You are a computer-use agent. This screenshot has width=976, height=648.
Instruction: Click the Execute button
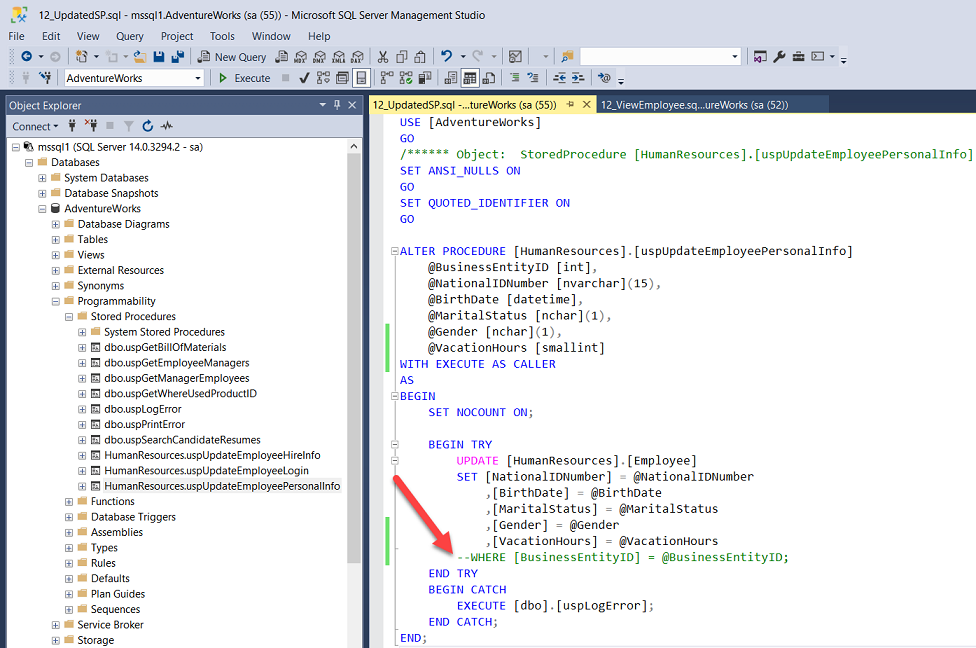[245, 78]
